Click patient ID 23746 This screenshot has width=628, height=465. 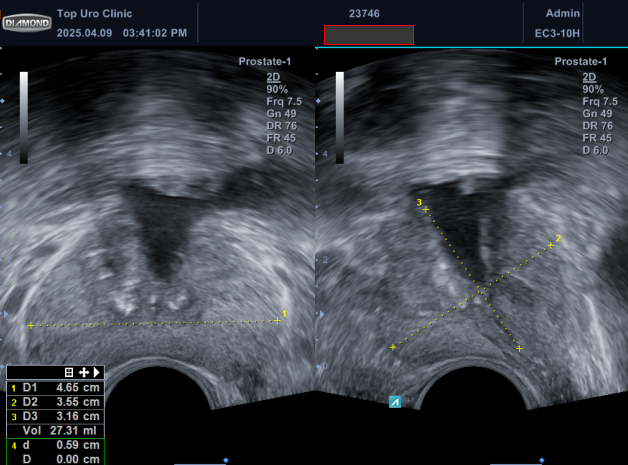364,14
